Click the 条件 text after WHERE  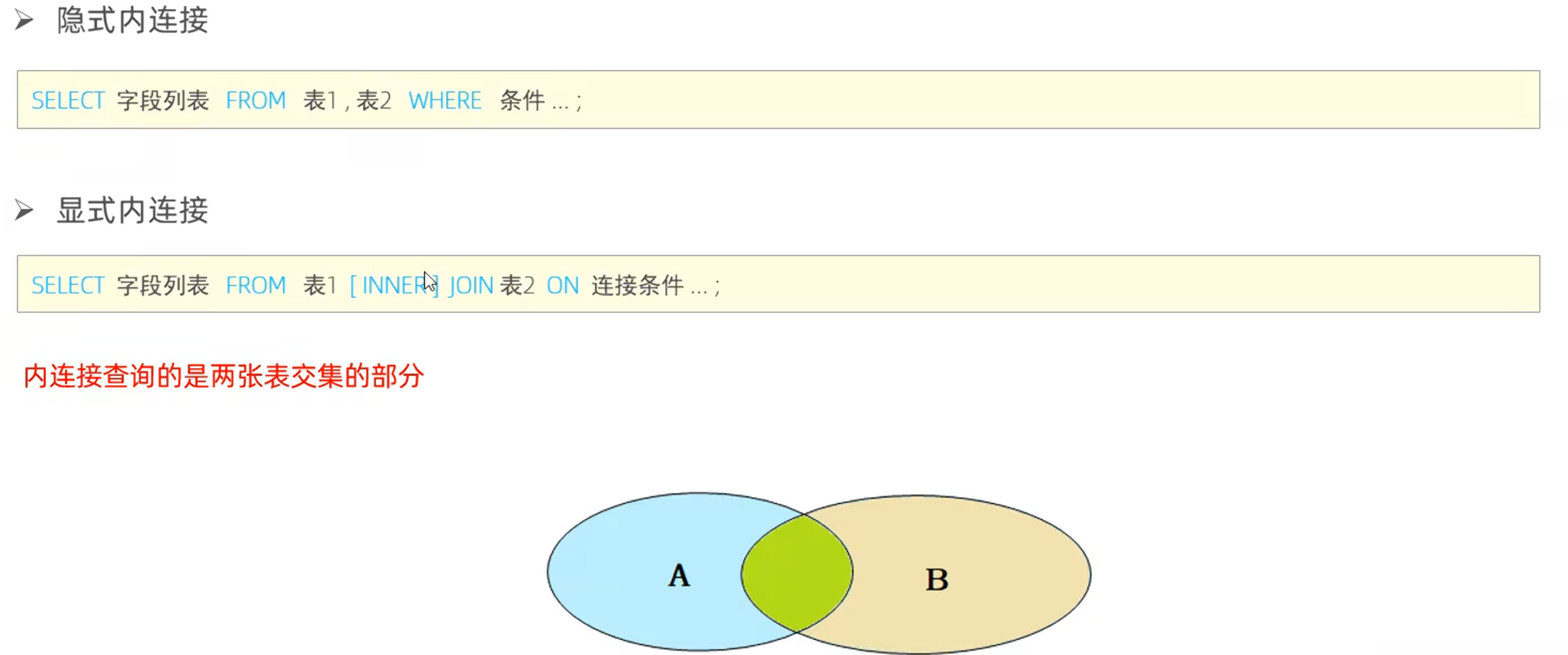coord(522,101)
